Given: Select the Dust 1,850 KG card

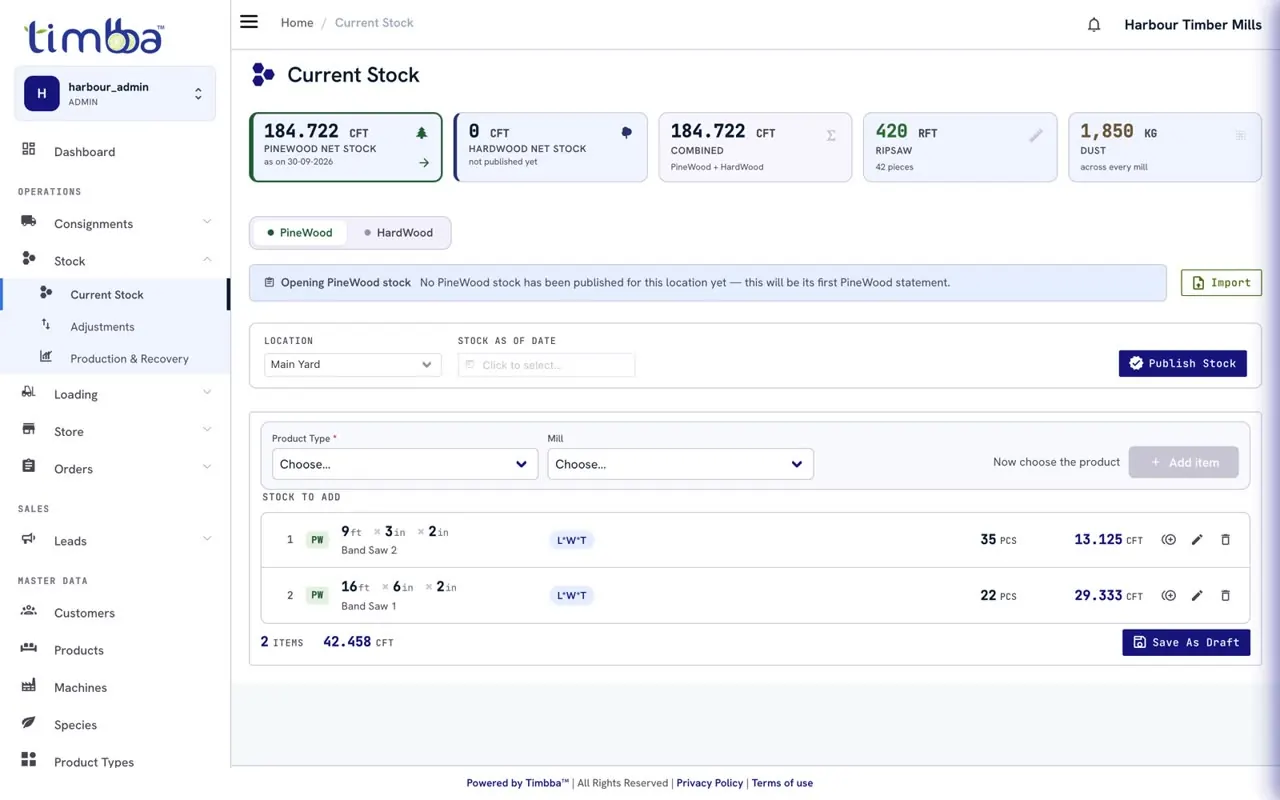Looking at the screenshot, I should pos(1165,147).
